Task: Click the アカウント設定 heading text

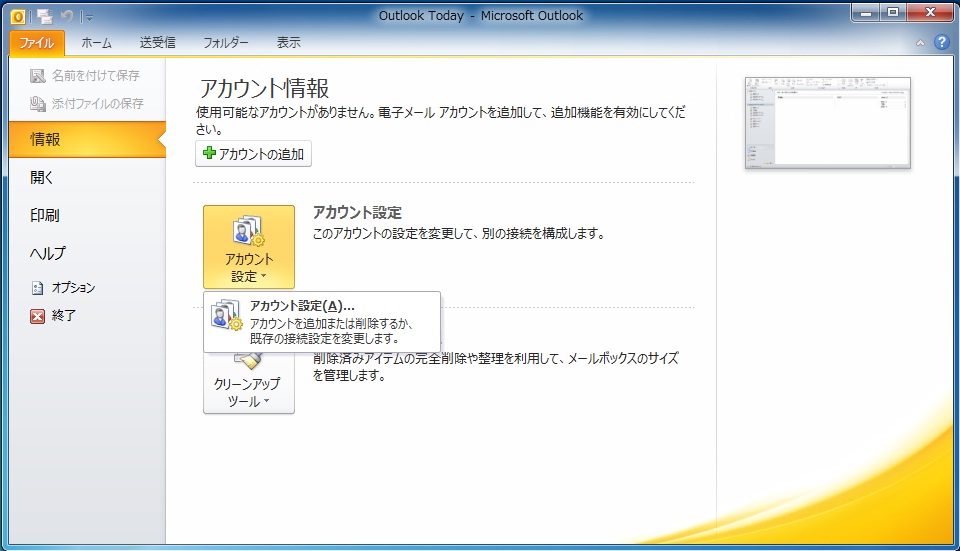Action: tap(357, 212)
